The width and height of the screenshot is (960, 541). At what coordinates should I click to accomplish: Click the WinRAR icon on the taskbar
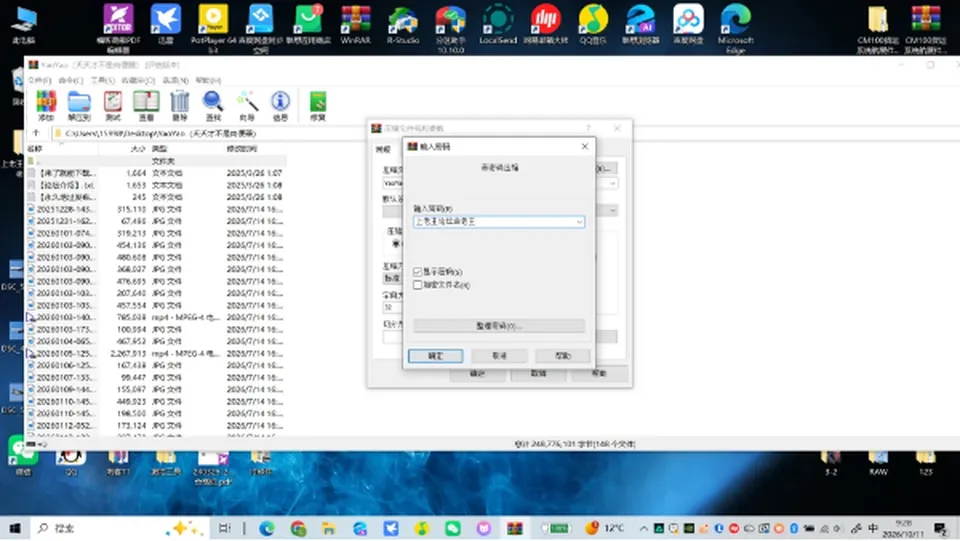514,528
